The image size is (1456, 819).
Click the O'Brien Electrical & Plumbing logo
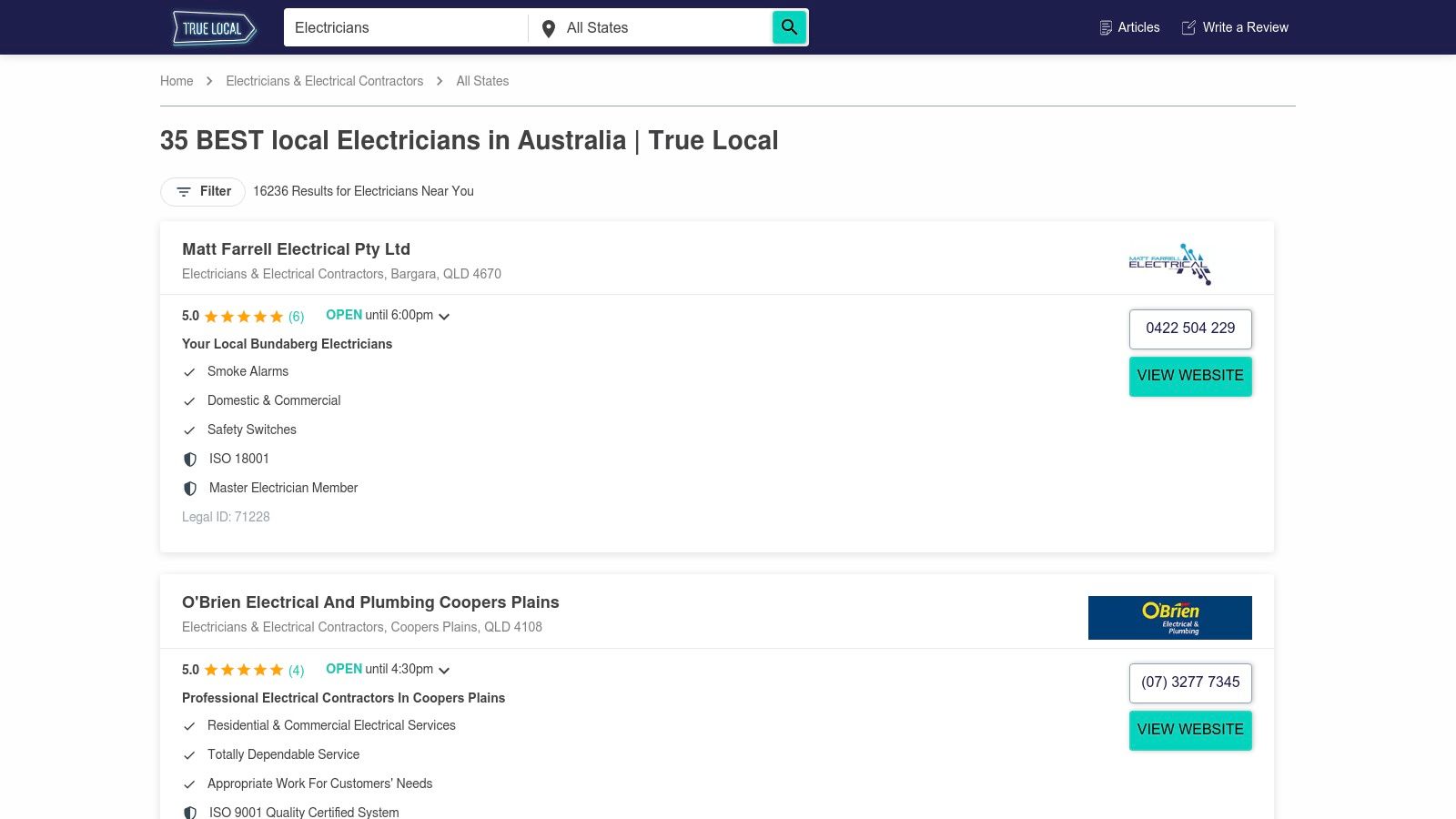[x=1170, y=618]
